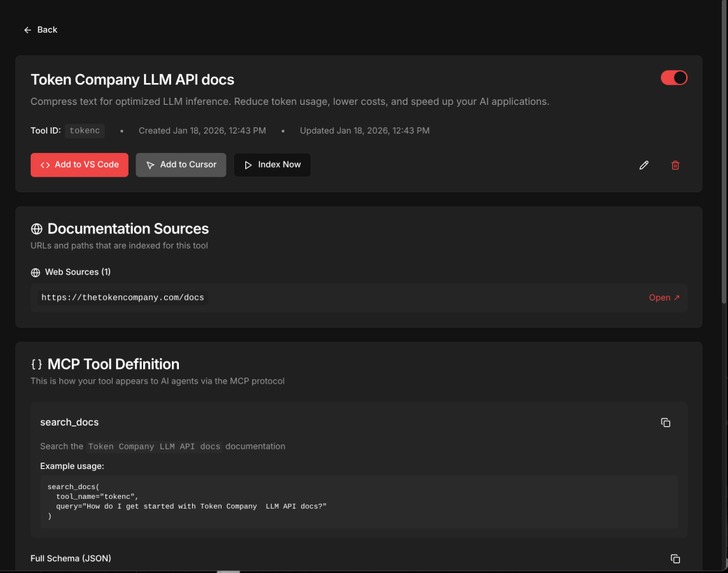Click the globe icon beside Documentation Sources

pyautogui.click(x=36, y=229)
